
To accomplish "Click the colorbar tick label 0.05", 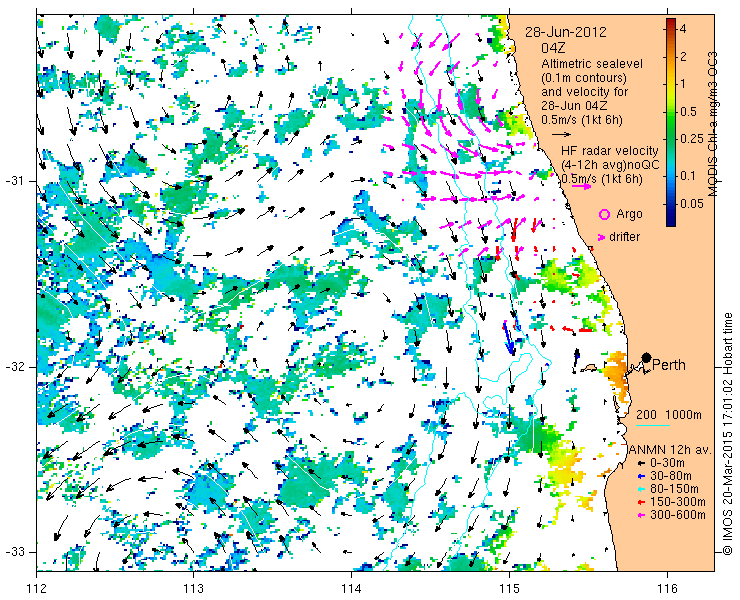I will tap(691, 204).
